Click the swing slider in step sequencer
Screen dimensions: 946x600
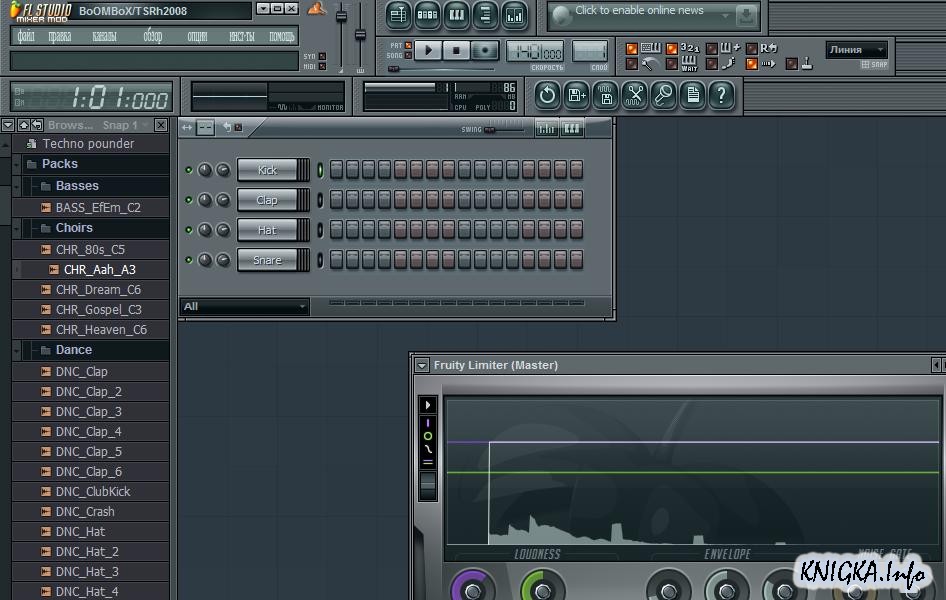click(489, 130)
